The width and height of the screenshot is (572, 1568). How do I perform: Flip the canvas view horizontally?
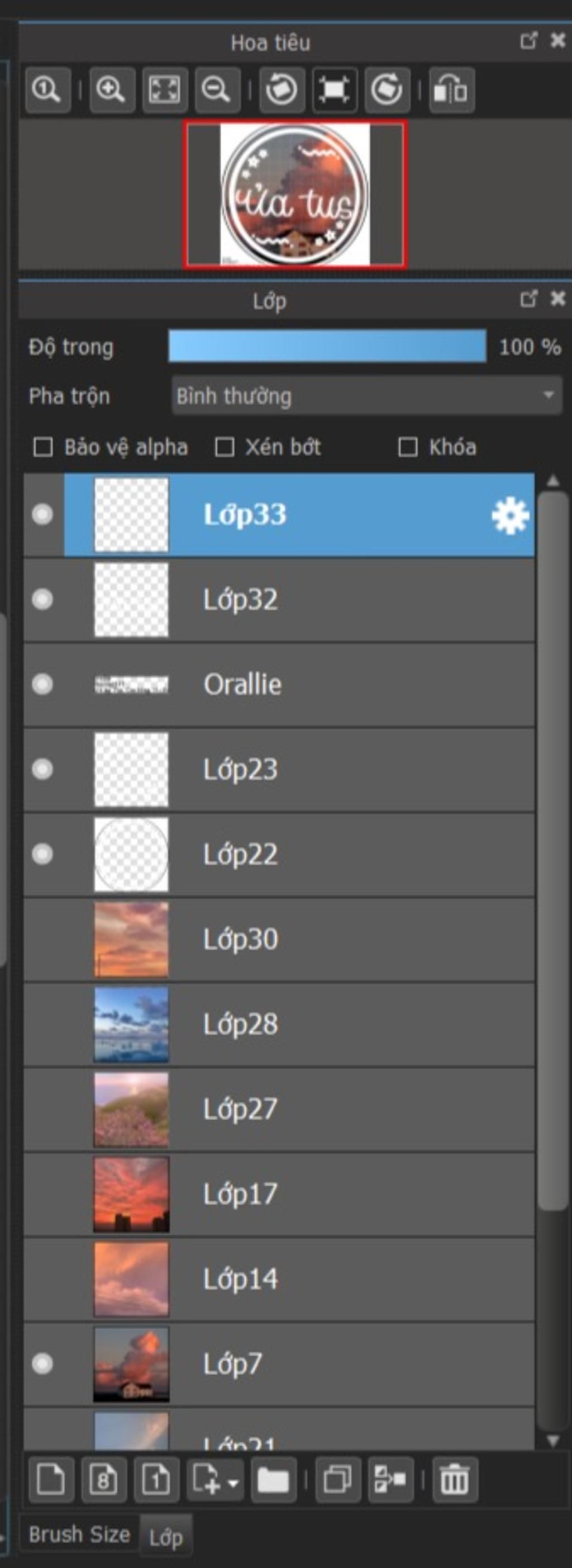(x=451, y=90)
